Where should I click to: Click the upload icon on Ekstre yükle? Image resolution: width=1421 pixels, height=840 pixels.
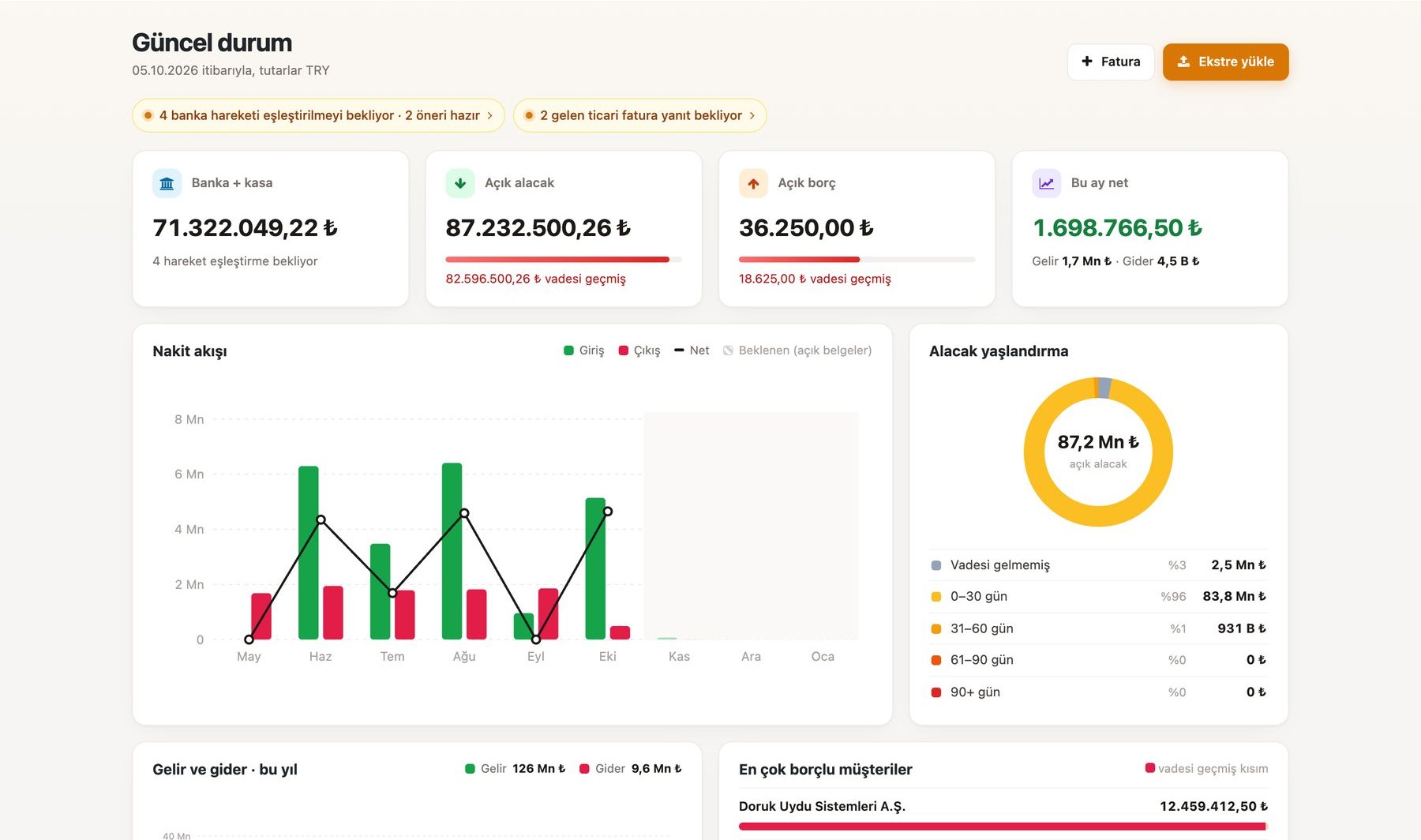pos(1183,62)
